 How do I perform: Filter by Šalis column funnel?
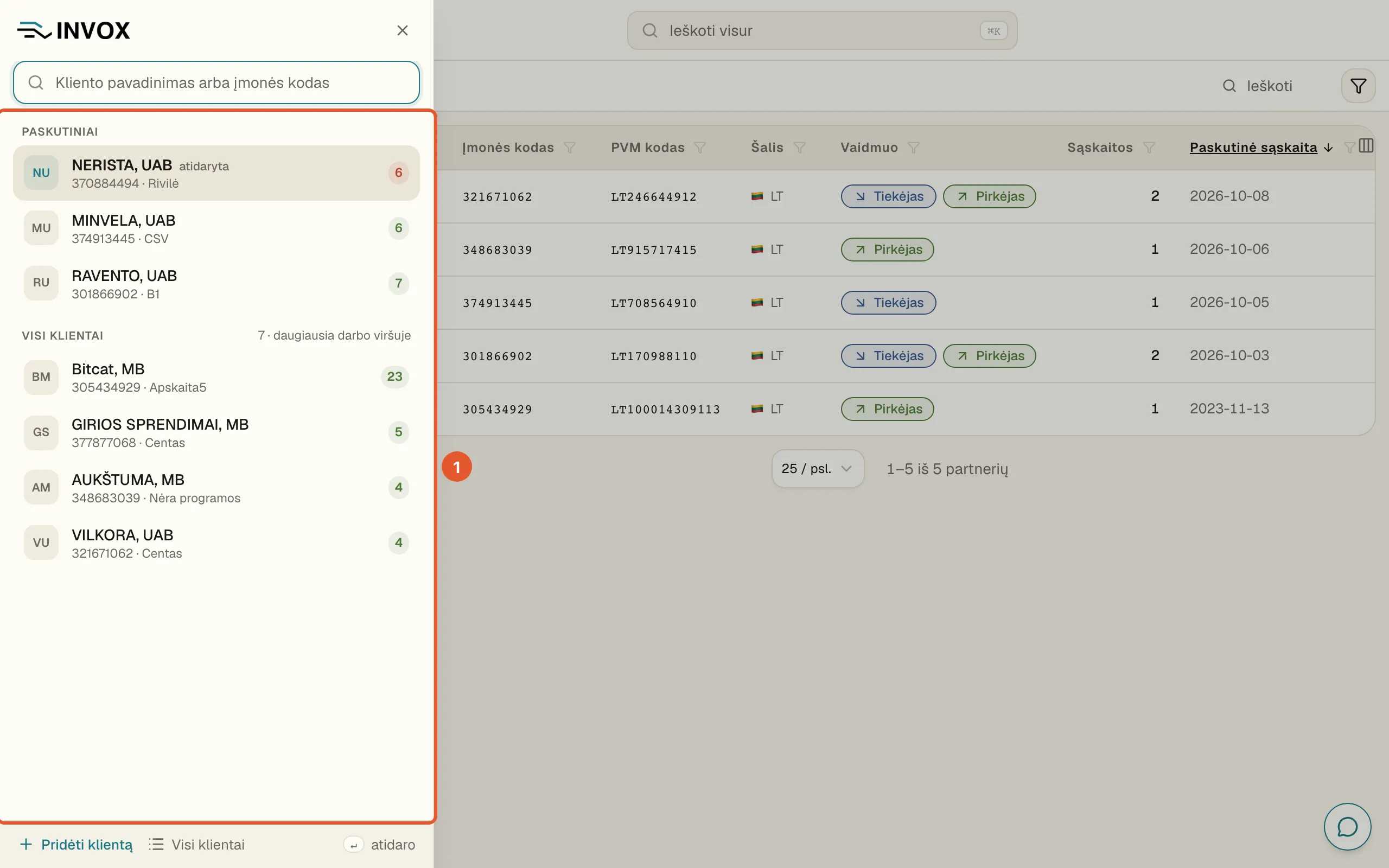pyautogui.click(x=800, y=148)
